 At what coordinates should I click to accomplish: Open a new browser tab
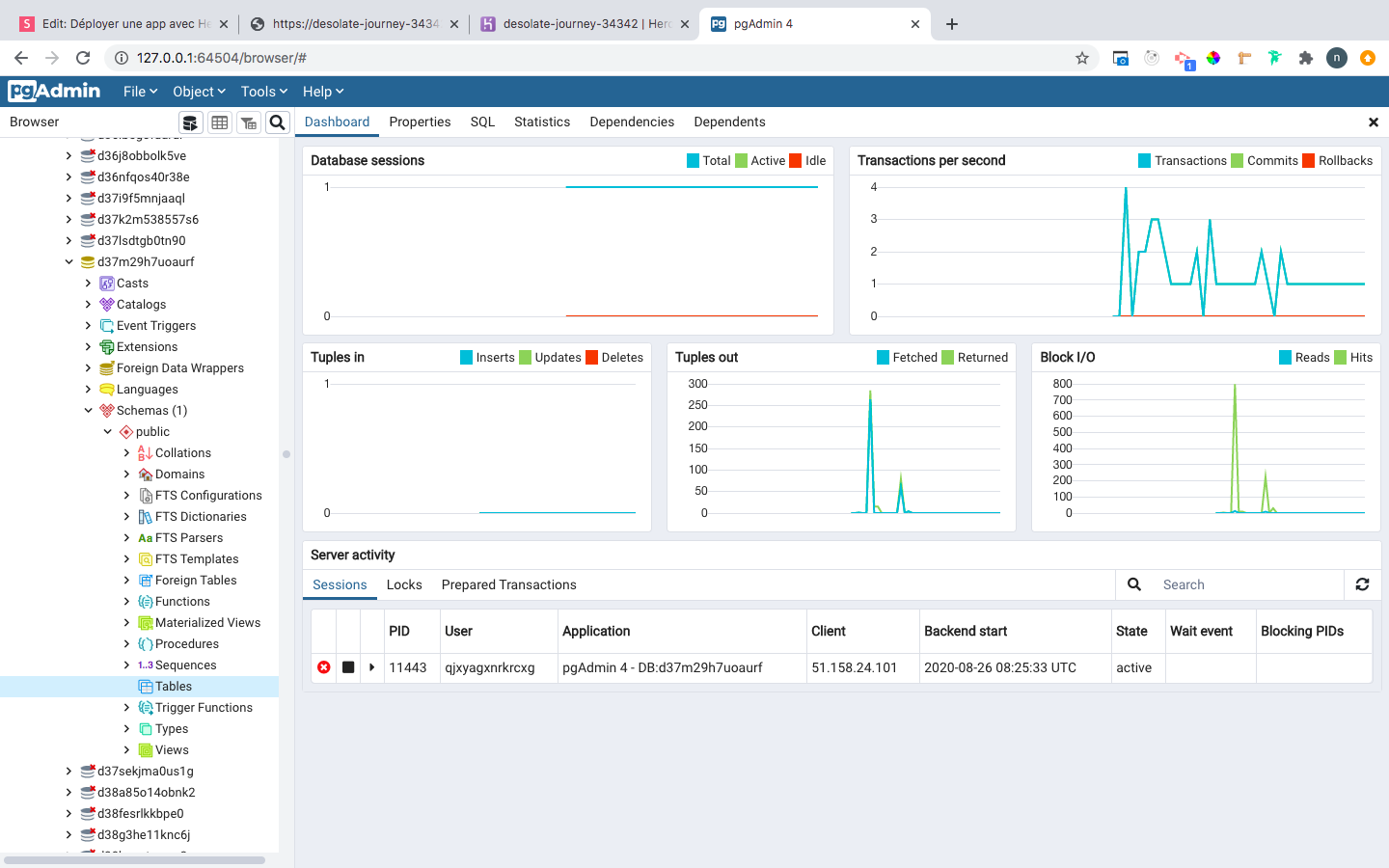952,24
